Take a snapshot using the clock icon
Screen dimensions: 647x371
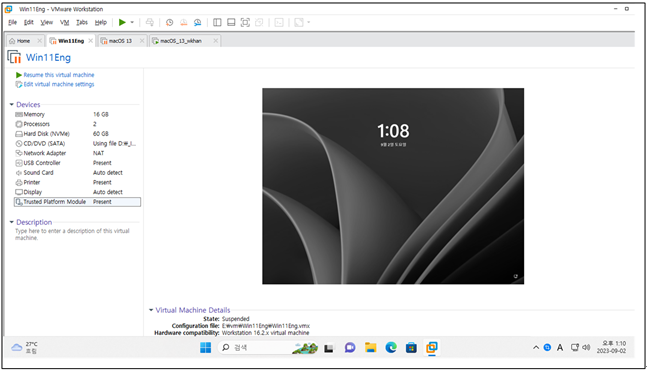coord(169,22)
